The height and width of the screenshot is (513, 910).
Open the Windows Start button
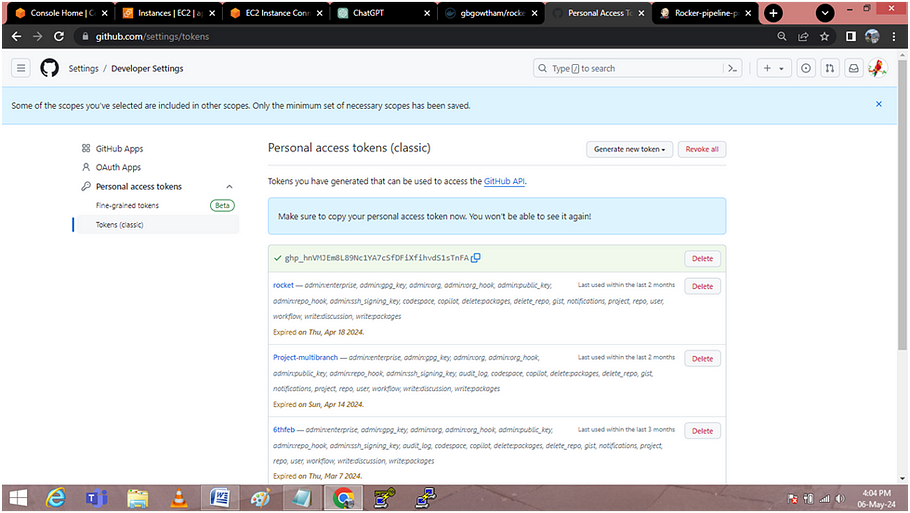pos(18,498)
